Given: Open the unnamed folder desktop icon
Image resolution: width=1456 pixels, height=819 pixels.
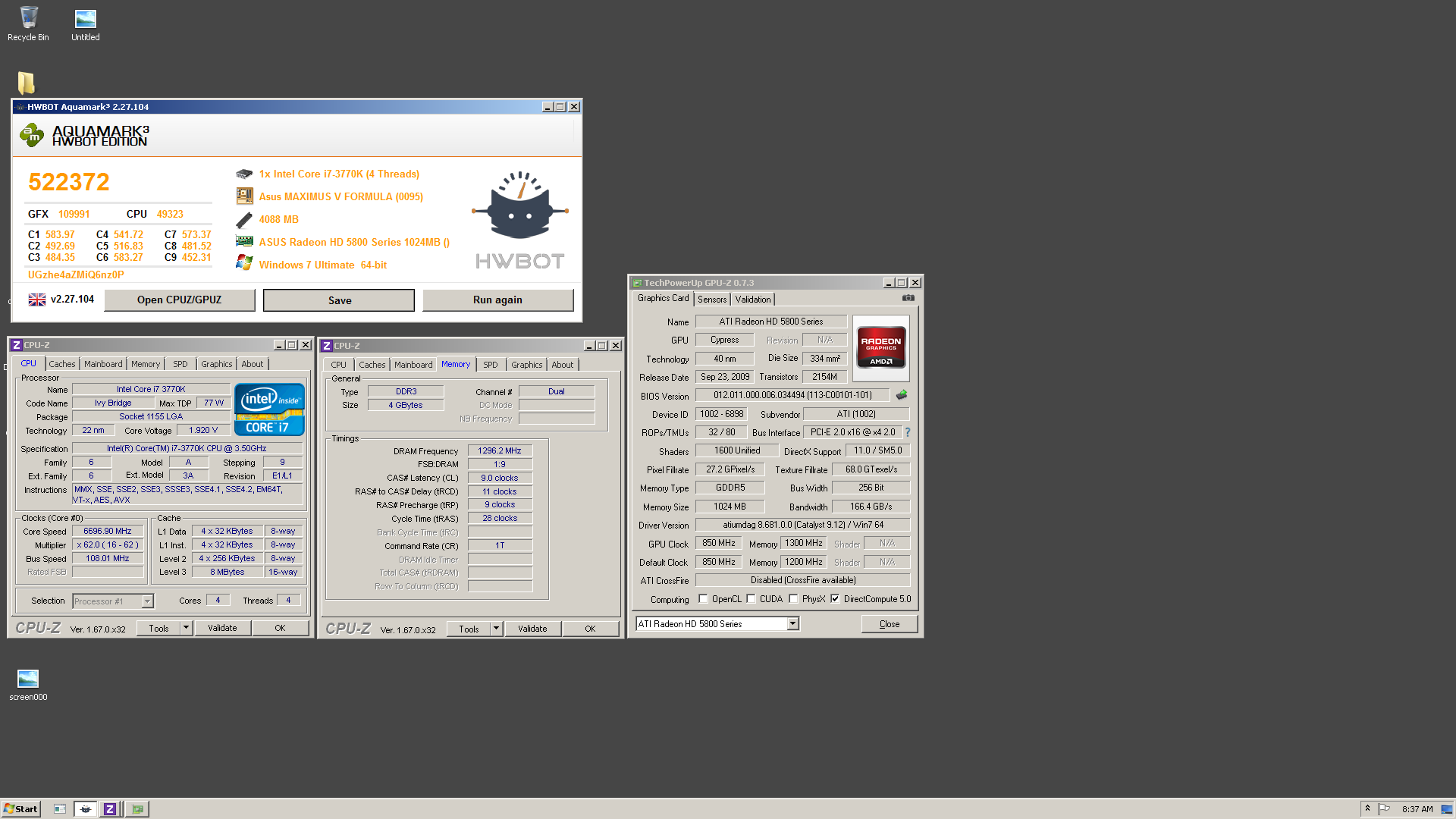Looking at the screenshot, I should tap(27, 82).
